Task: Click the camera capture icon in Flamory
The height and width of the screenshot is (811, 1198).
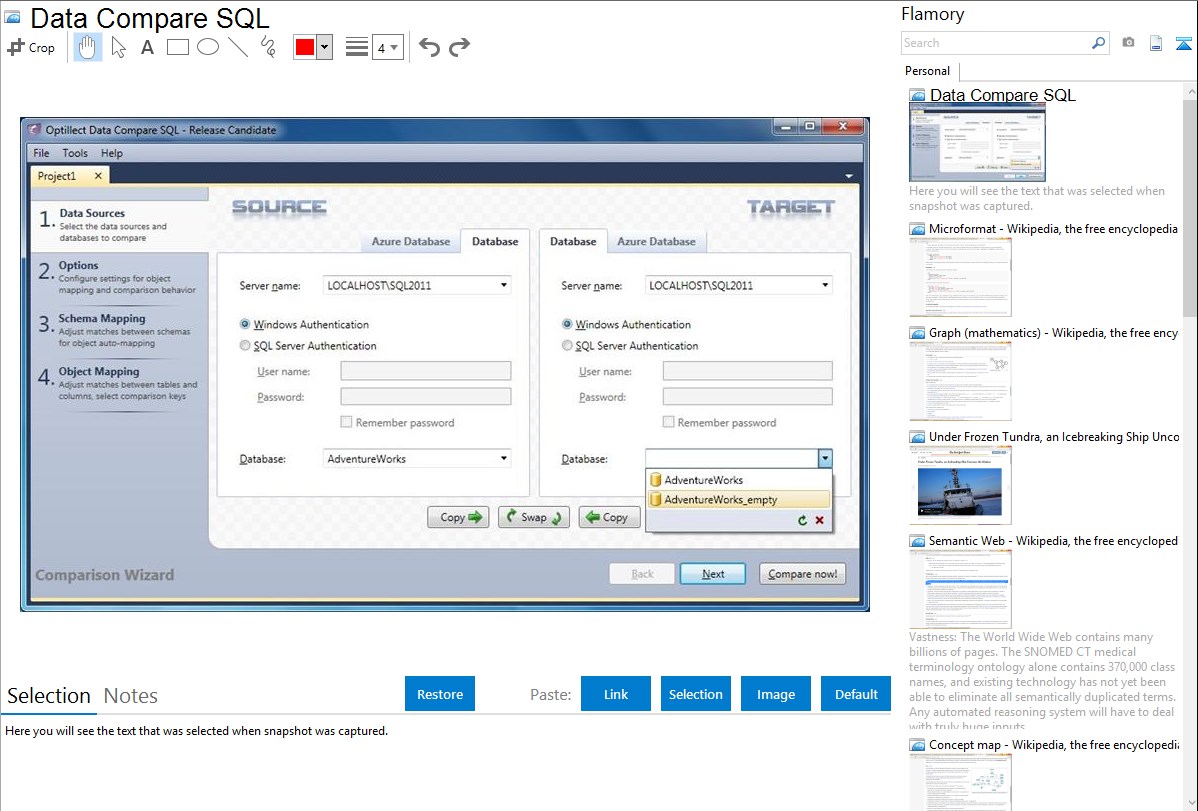Action: point(1128,43)
